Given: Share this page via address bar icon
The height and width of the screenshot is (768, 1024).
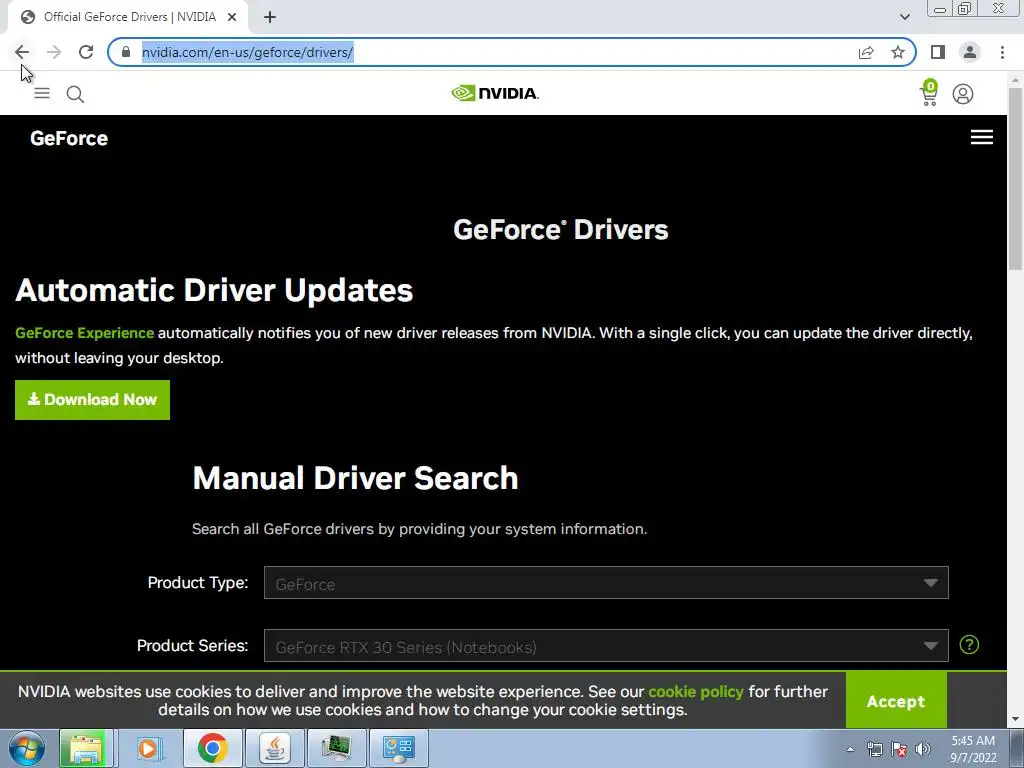Looking at the screenshot, I should click(x=866, y=52).
